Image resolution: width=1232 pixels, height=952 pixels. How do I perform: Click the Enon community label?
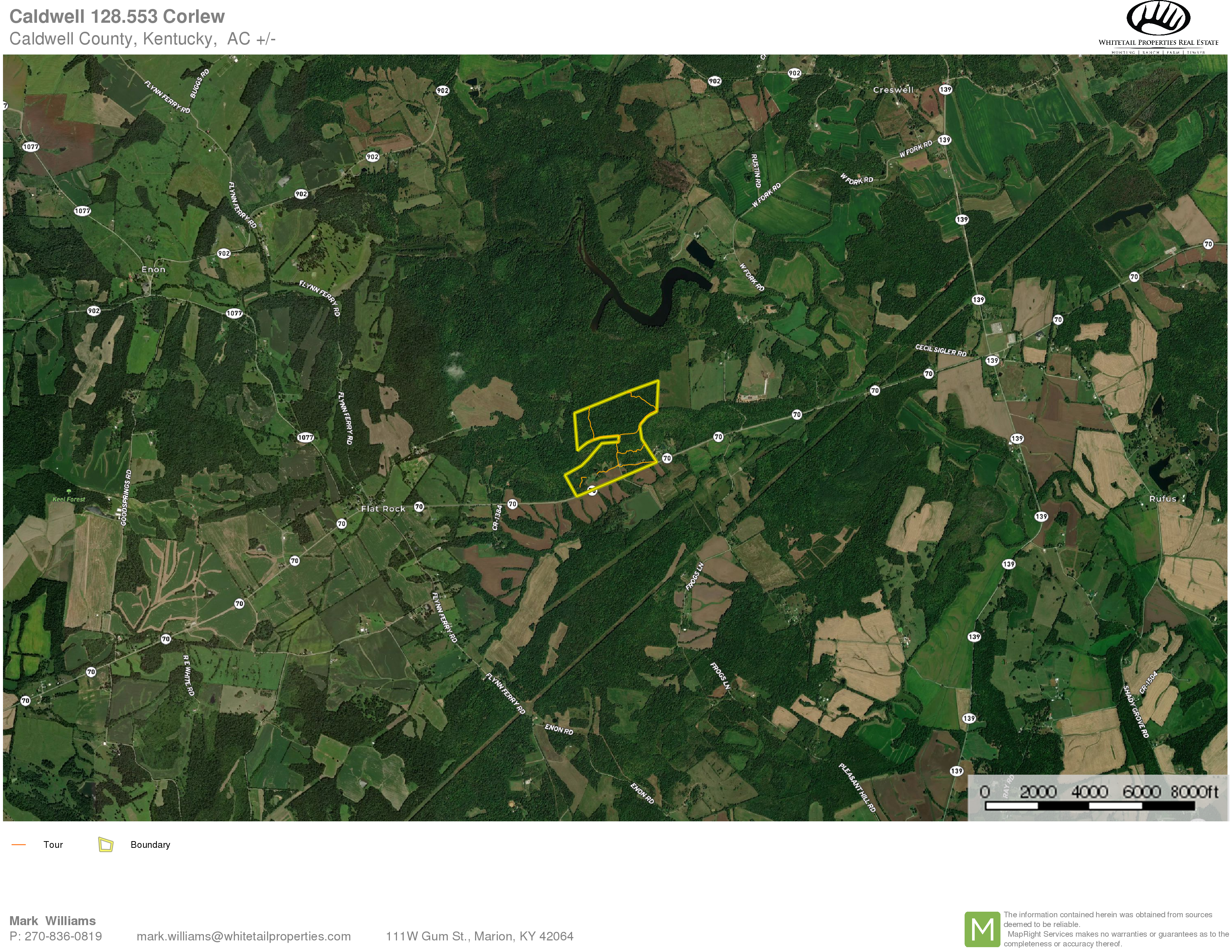[153, 270]
